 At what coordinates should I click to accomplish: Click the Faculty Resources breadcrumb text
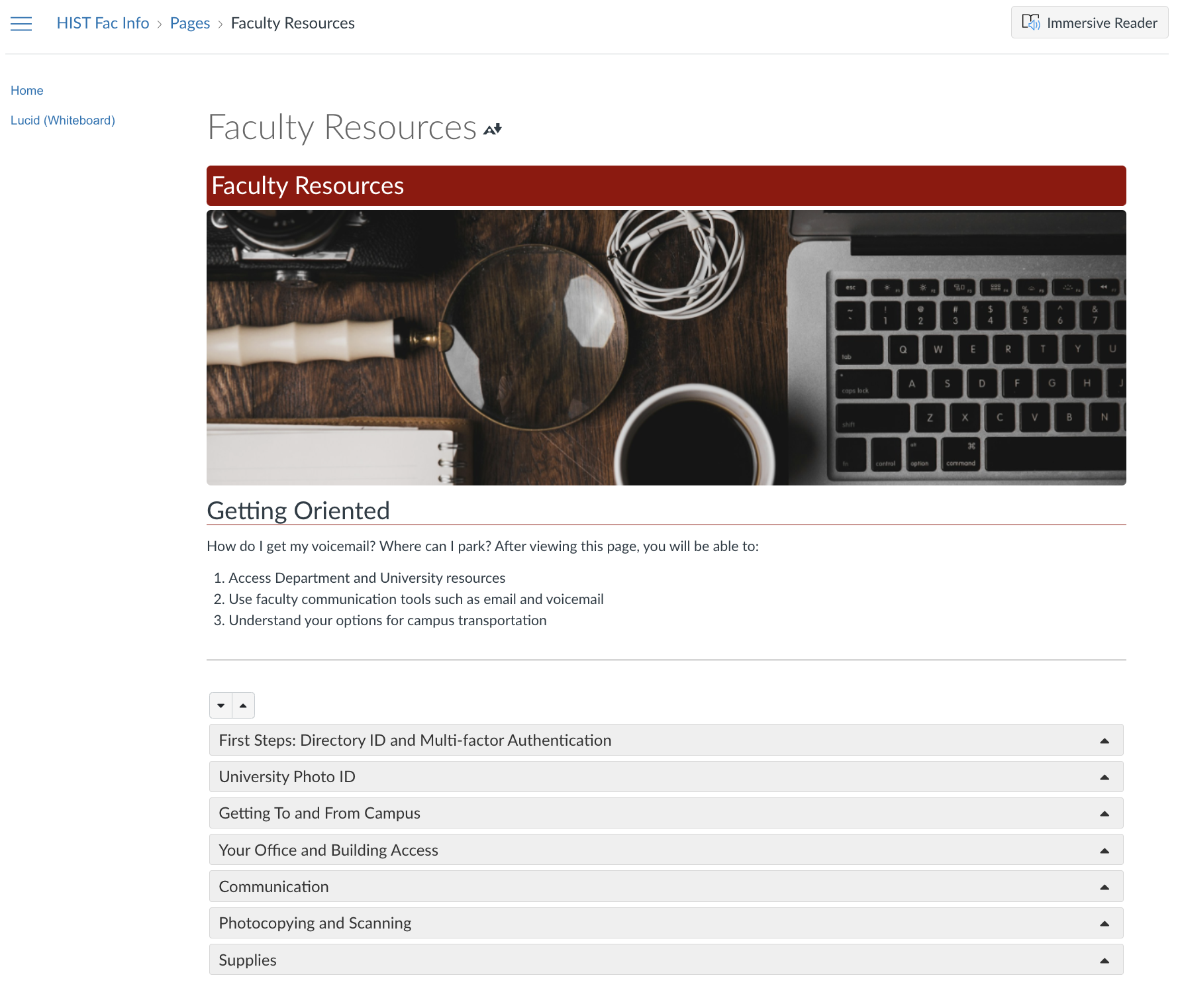[293, 23]
